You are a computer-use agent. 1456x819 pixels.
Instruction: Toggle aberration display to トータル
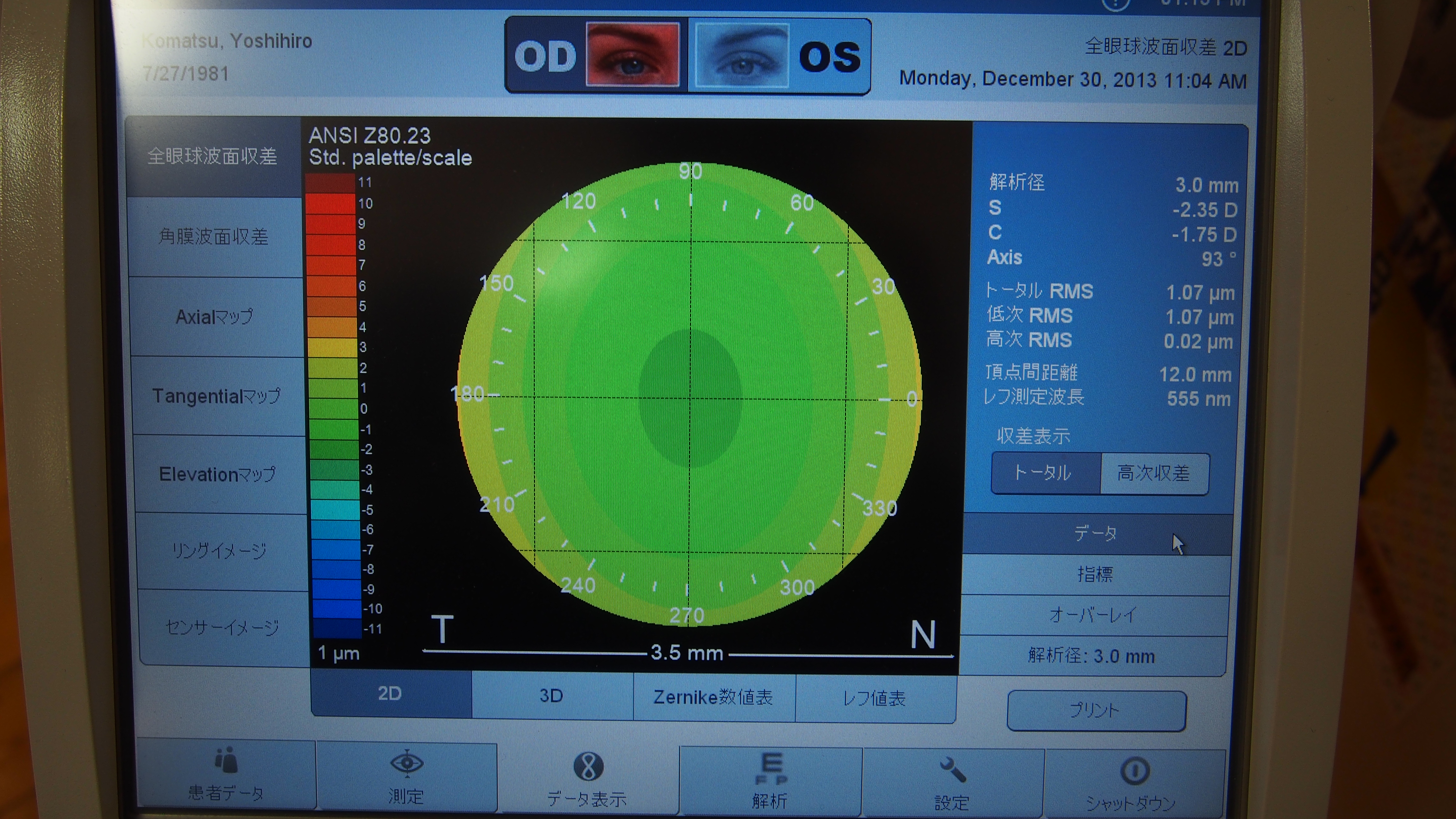pos(1045,472)
